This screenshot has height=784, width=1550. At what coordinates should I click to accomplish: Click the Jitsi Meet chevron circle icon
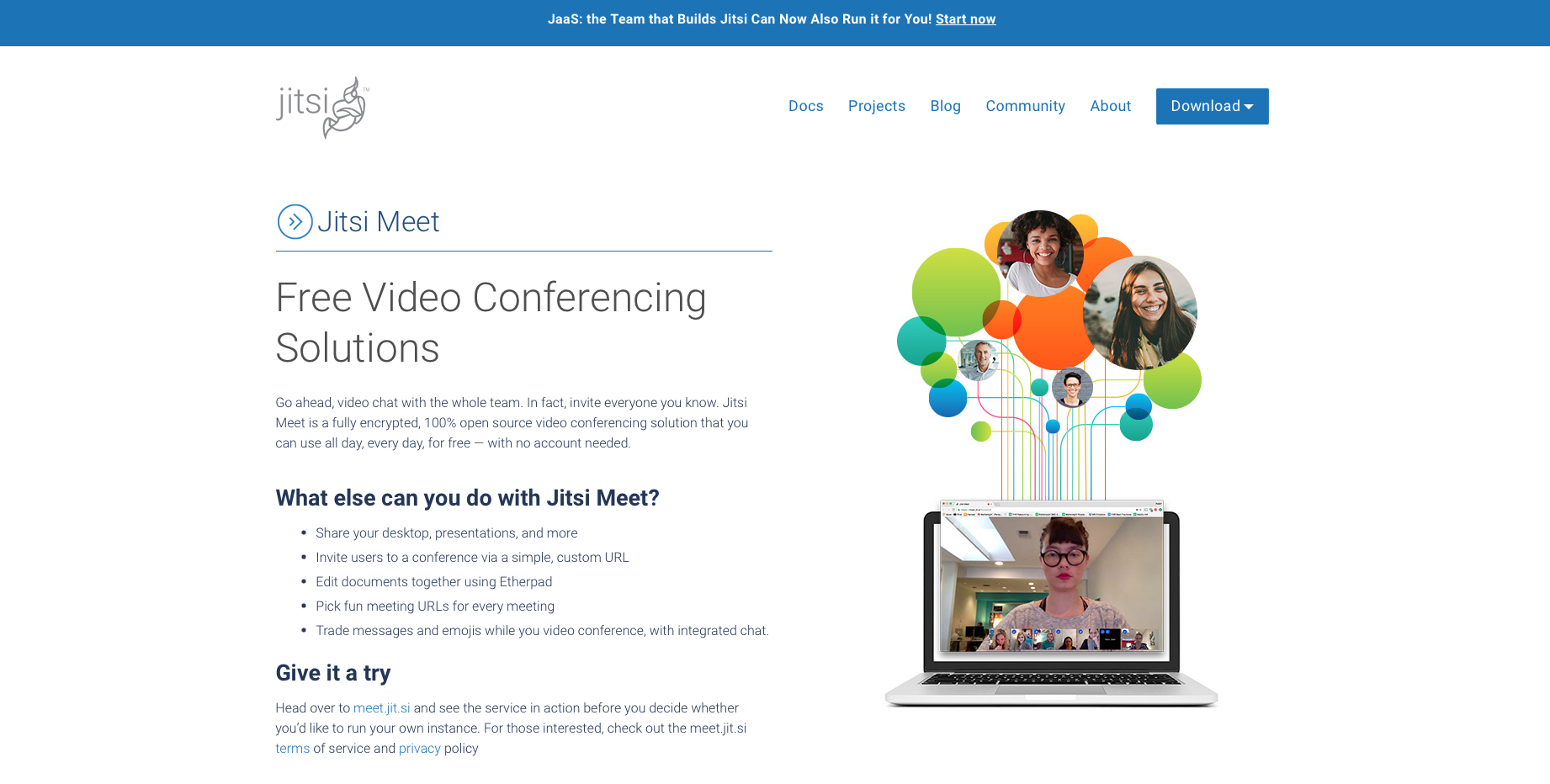(295, 222)
